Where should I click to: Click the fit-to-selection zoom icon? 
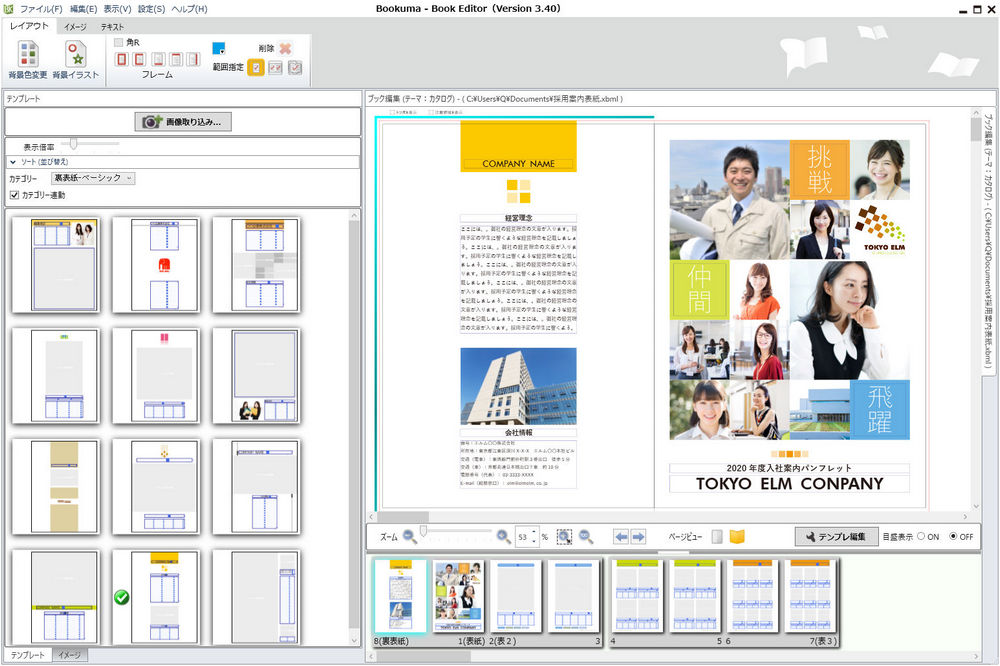coord(564,537)
